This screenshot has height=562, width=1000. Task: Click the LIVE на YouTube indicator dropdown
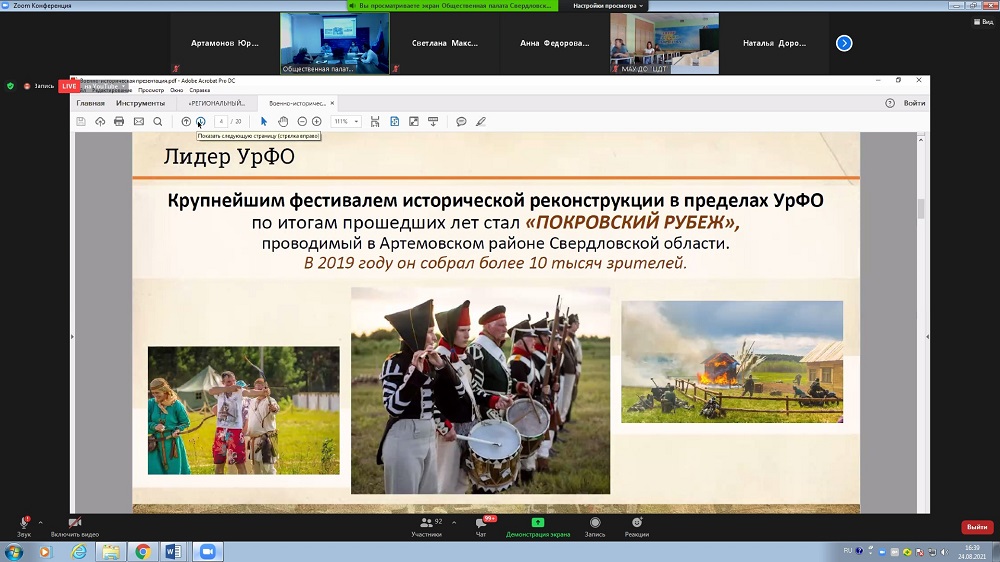click(94, 86)
